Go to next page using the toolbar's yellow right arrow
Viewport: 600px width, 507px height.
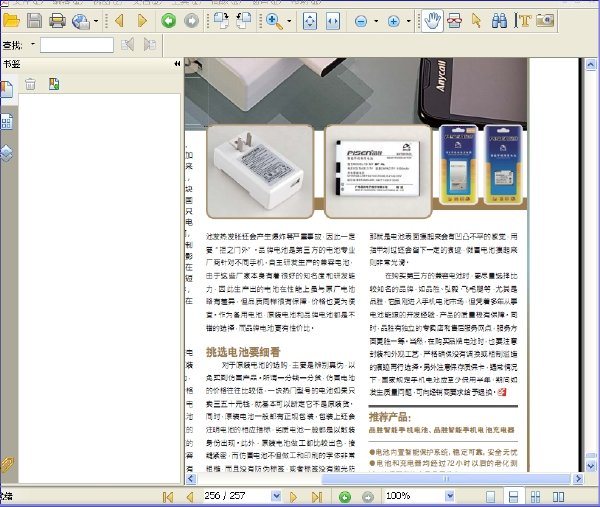(x=142, y=21)
